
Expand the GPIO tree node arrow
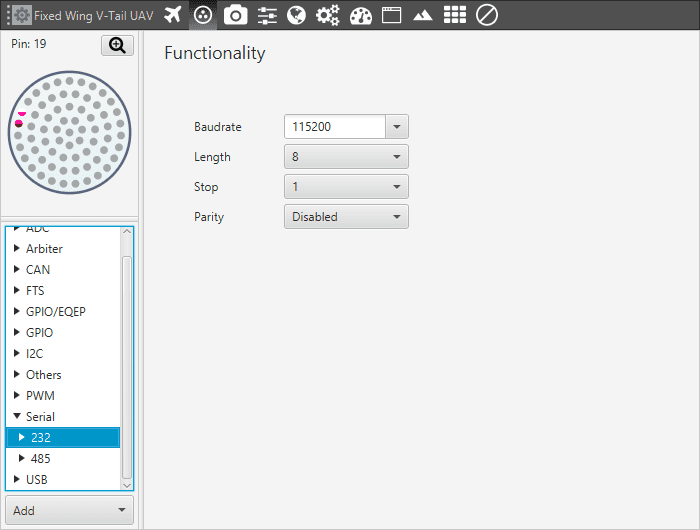(x=17, y=332)
